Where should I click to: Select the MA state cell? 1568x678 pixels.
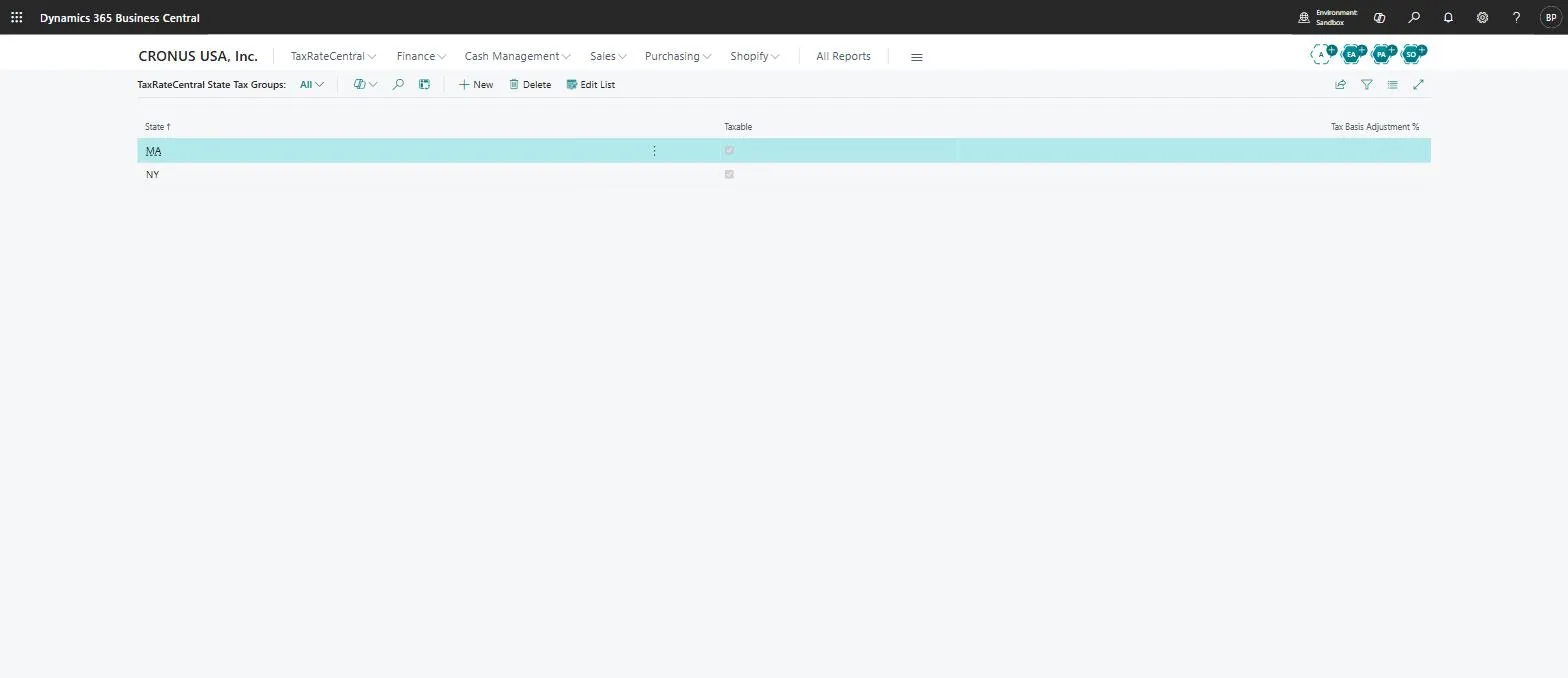click(153, 151)
